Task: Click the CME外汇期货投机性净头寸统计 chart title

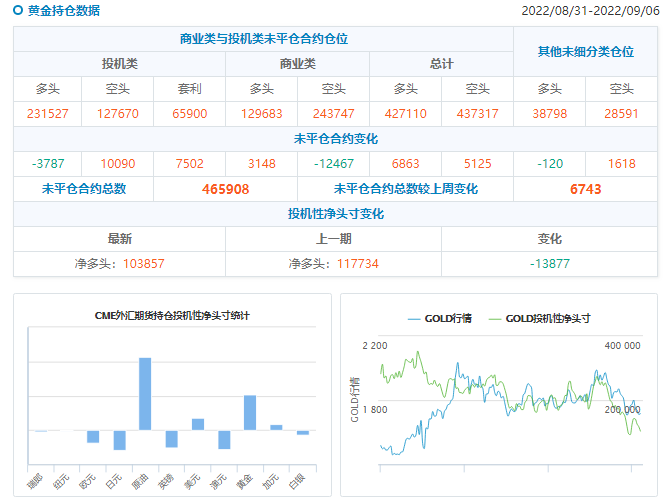Action: (x=172, y=316)
